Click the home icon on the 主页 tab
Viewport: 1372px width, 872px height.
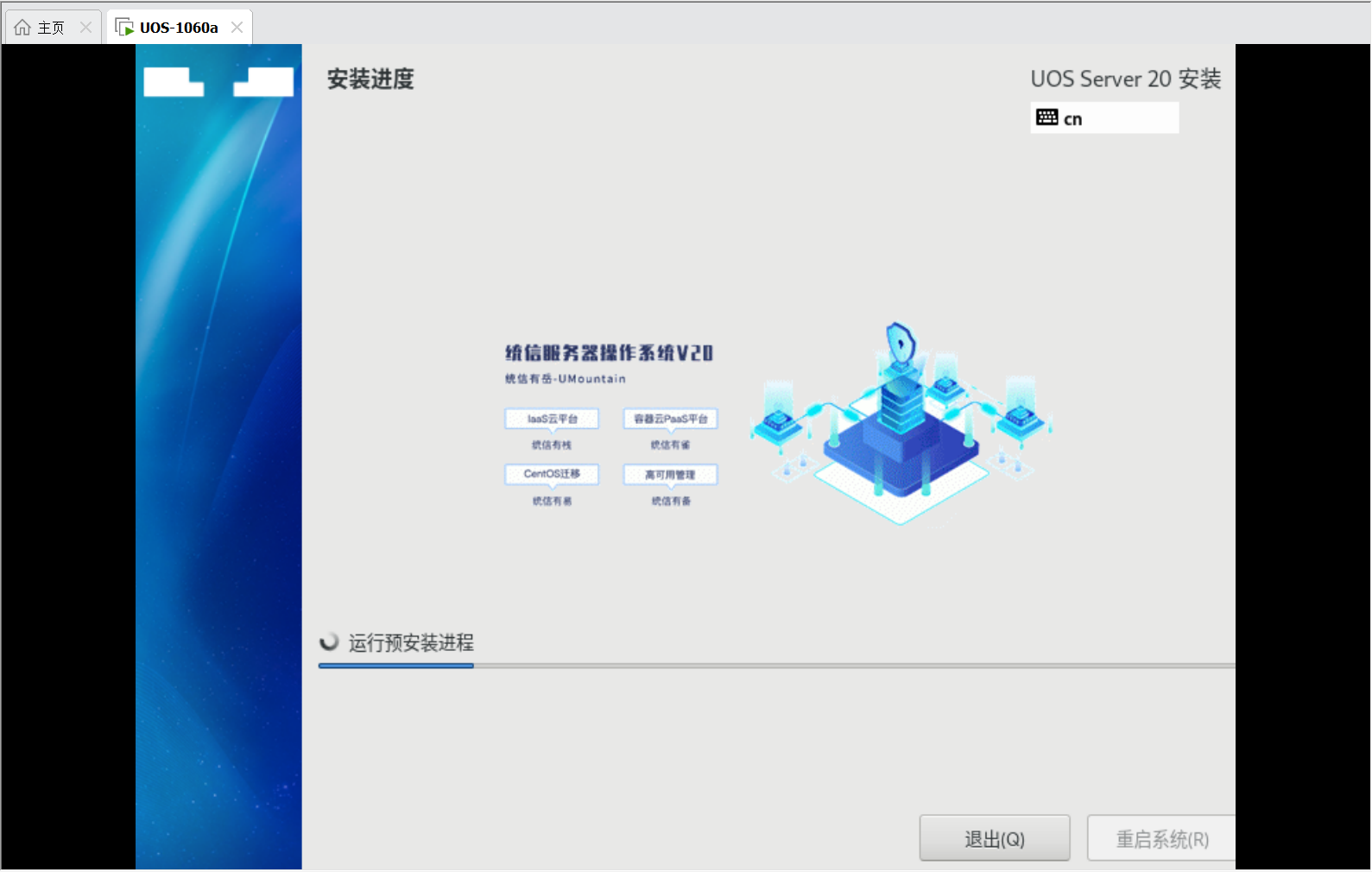[22, 28]
